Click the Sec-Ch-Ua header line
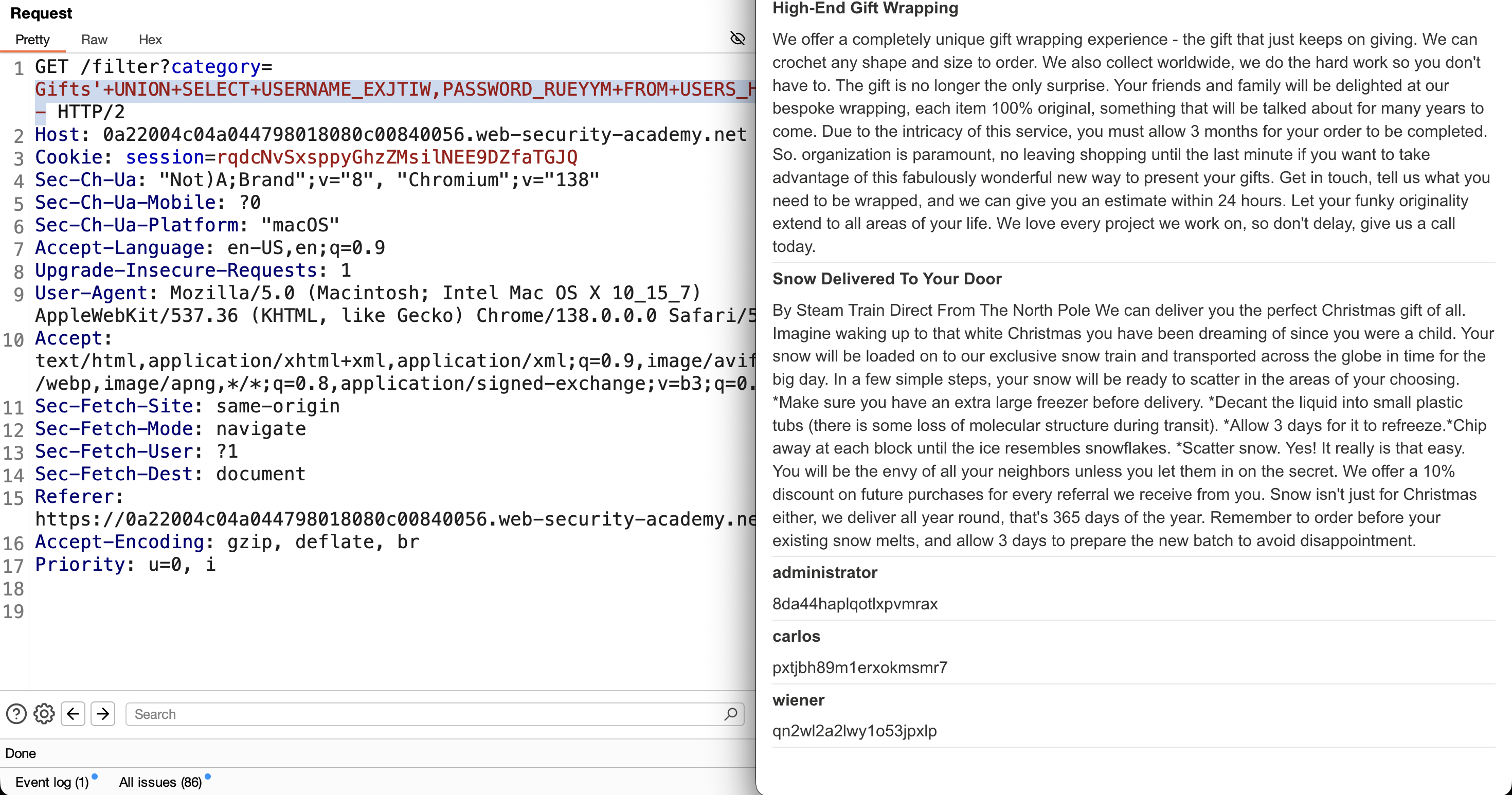 (x=317, y=180)
